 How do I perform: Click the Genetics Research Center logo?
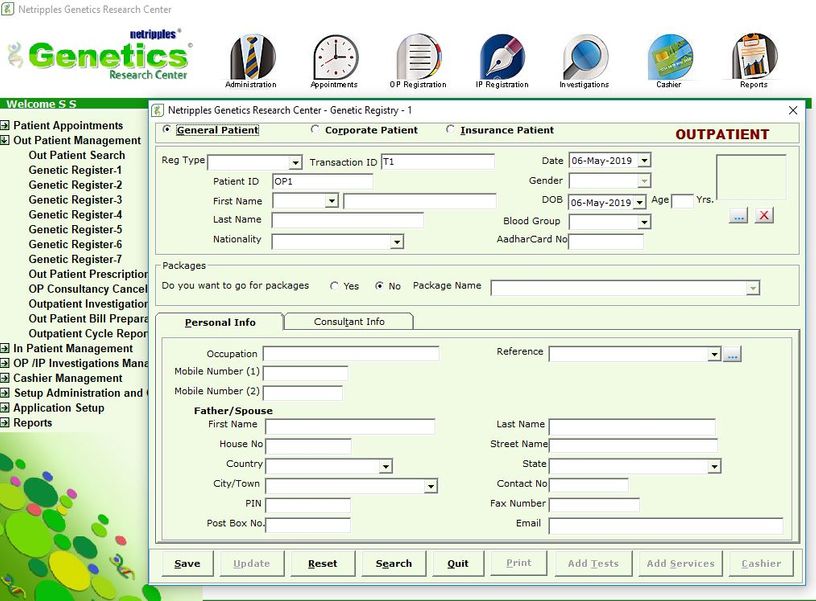pos(100,56)
